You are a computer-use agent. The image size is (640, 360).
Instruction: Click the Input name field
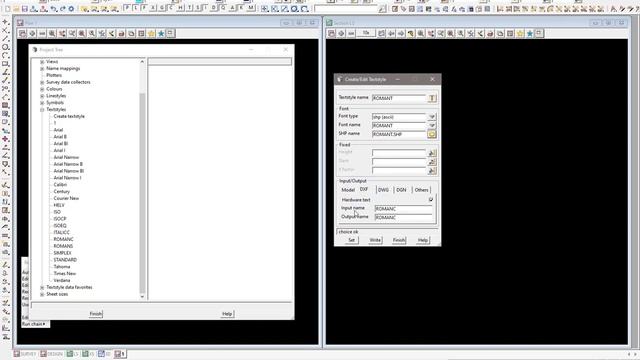403,209
